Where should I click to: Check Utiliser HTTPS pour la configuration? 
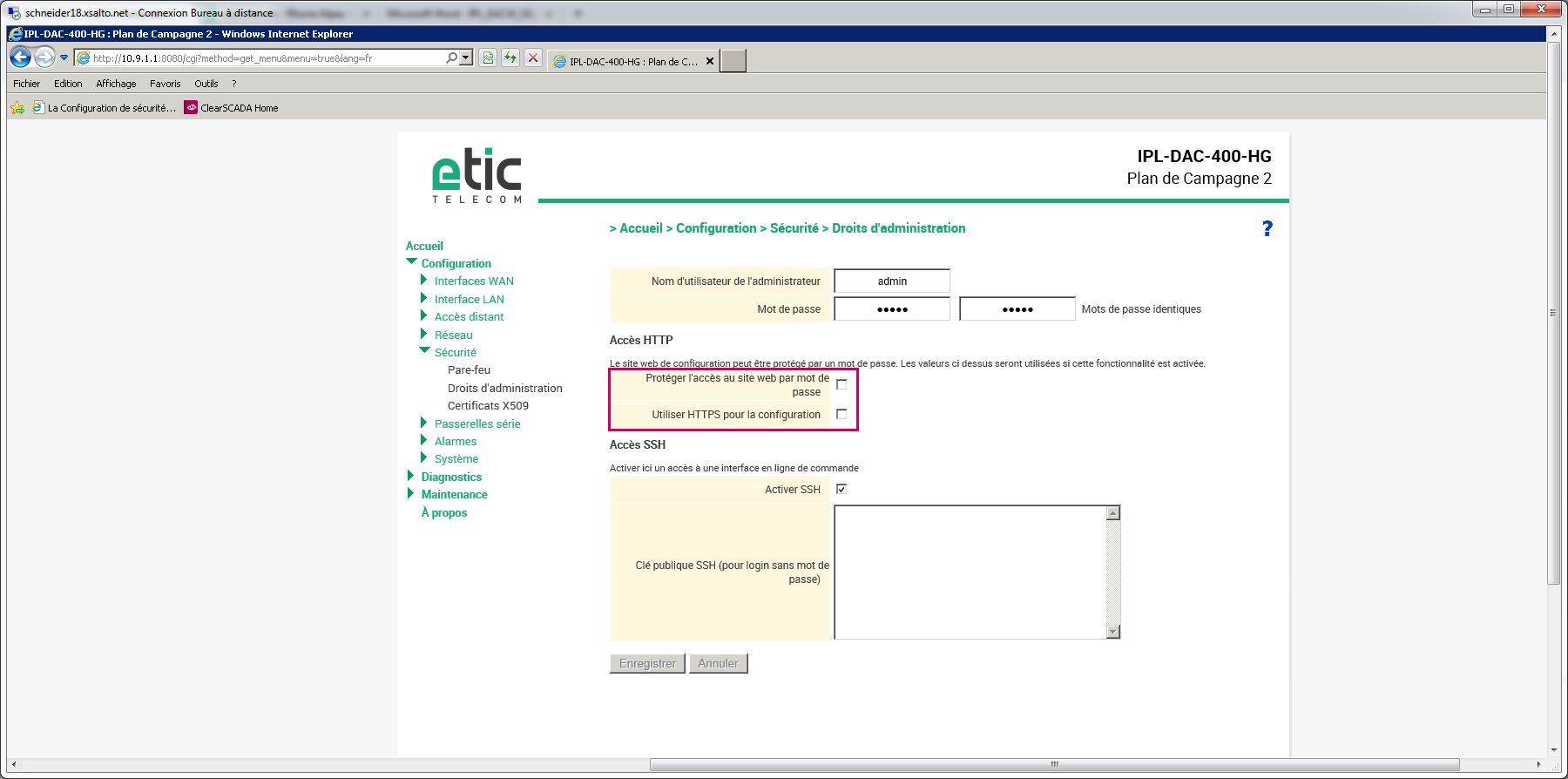click(841, 415)
